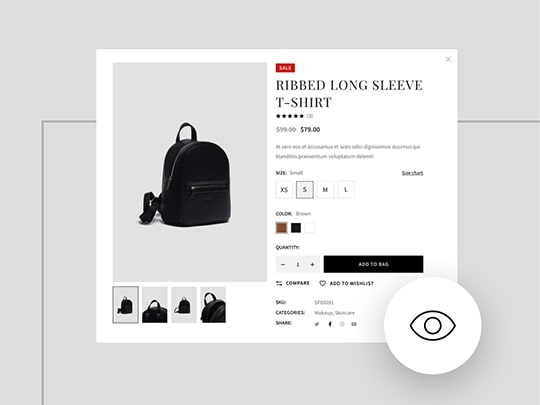Share product via Facebook icon
The width and height of the screenshot is (540, 405).
[330, 324]
